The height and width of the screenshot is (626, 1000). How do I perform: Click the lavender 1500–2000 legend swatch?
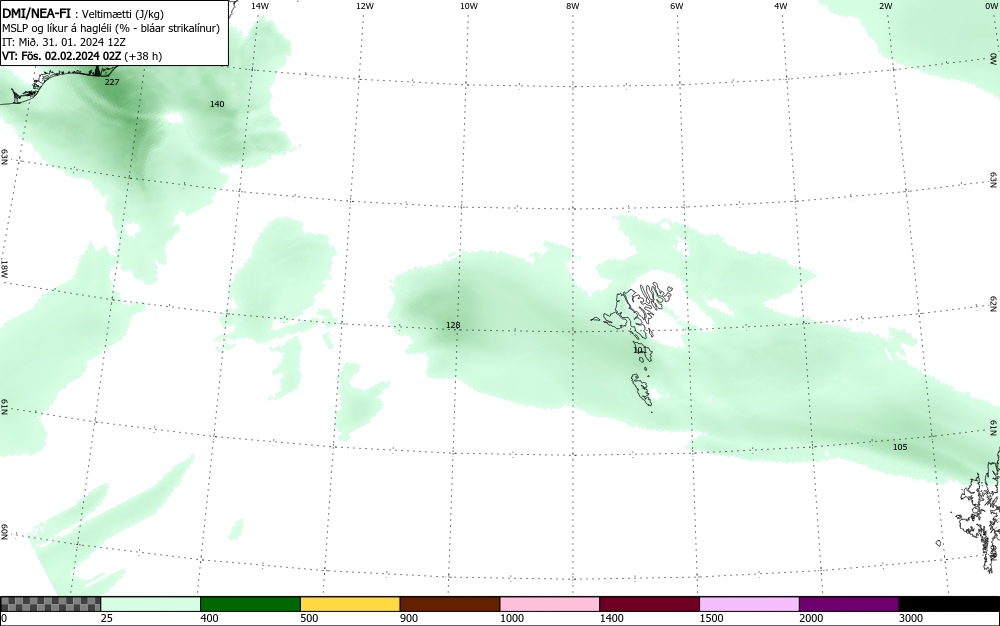pyautogui.click(x=749, y=604)
